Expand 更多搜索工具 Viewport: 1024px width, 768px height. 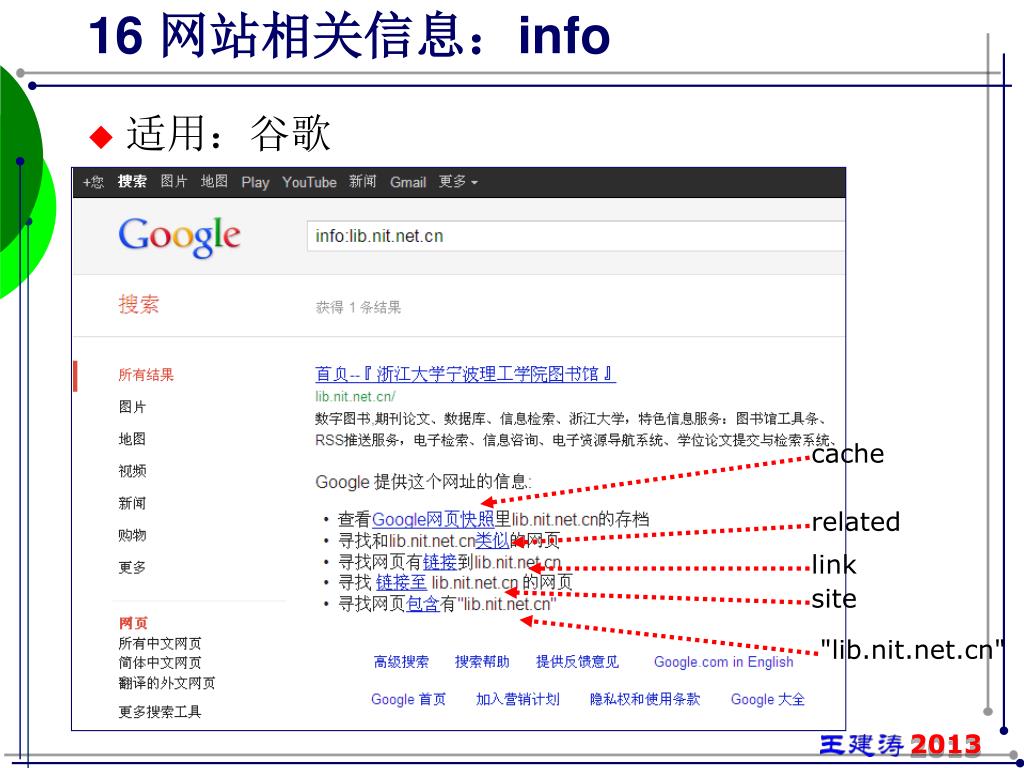tap(160, 712)
